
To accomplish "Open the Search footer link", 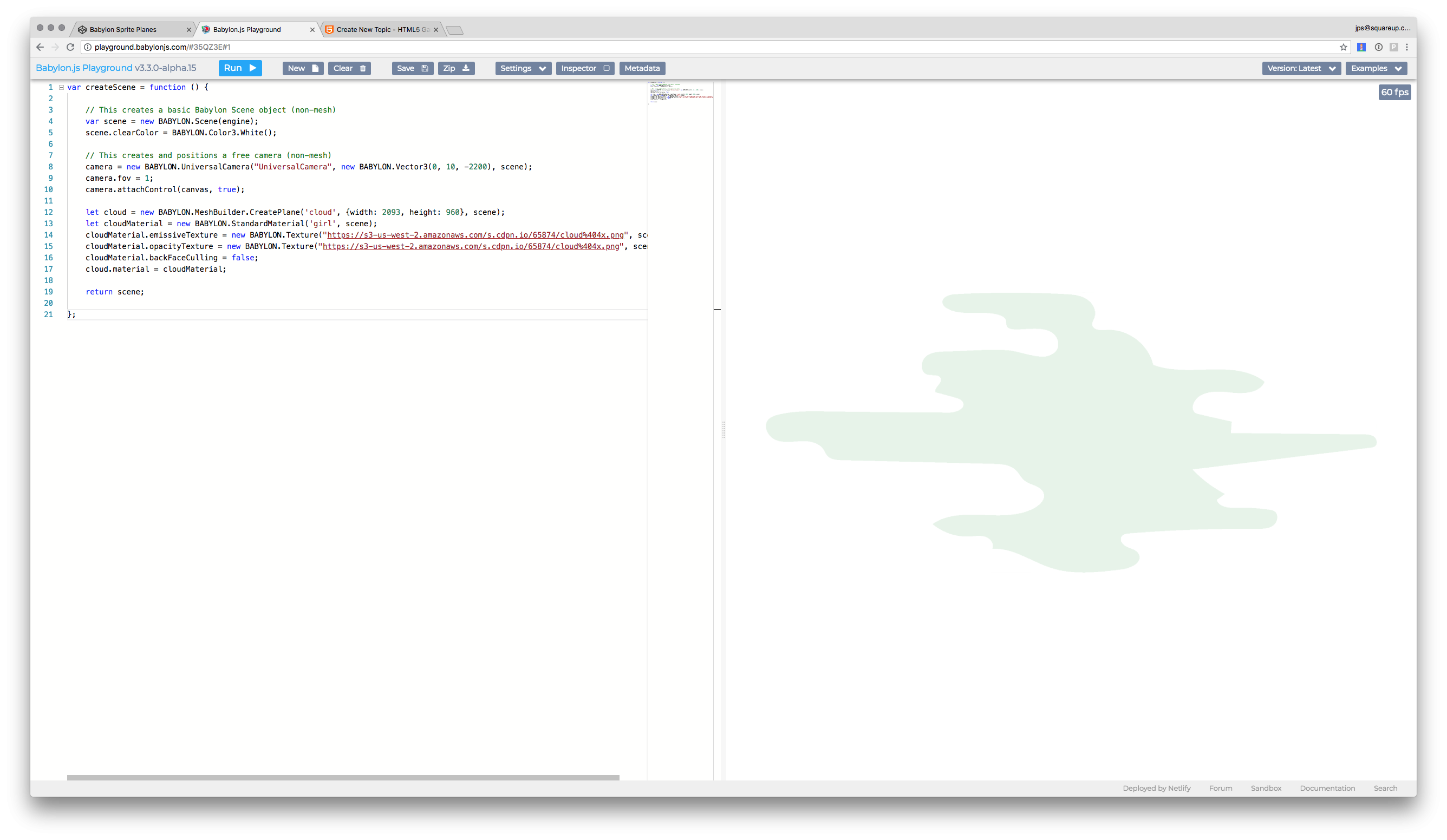I will pos(1385,788).
